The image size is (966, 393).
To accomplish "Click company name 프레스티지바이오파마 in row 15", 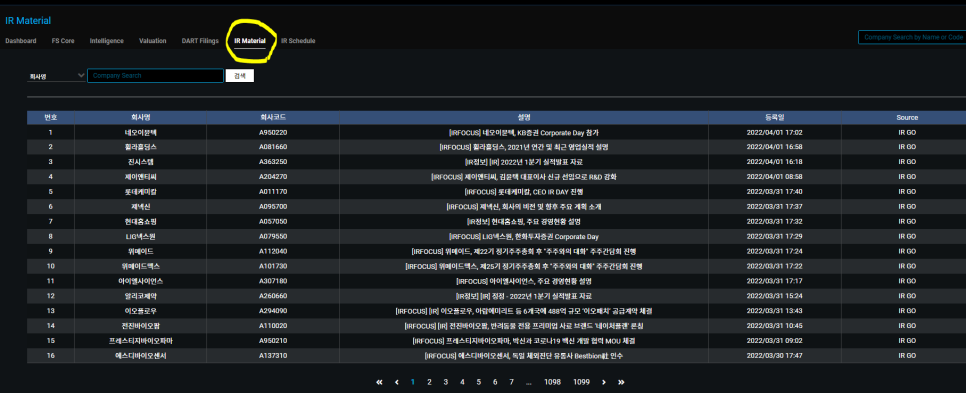I will click(140, 341).
